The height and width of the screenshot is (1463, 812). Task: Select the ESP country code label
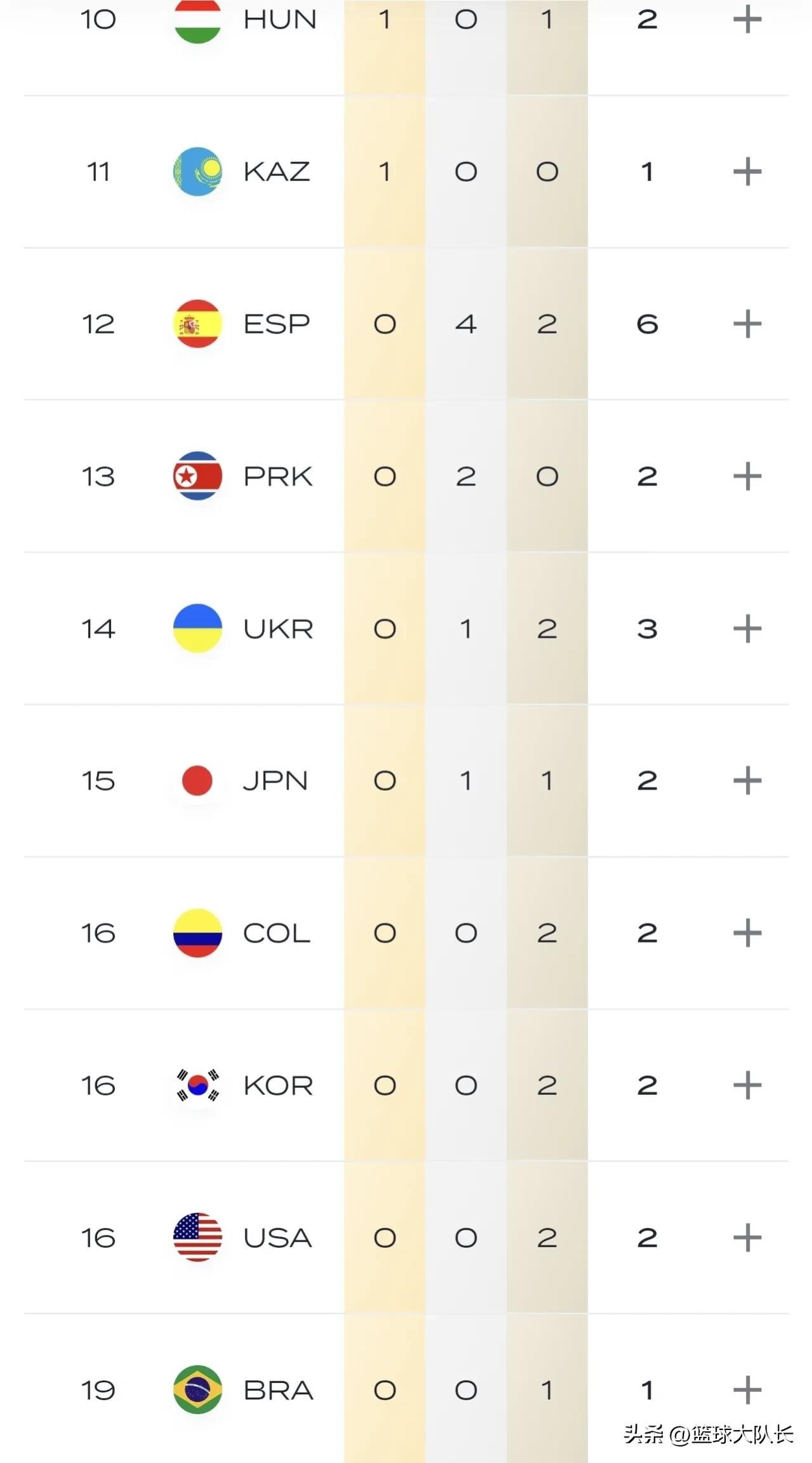tap(277, 324)
